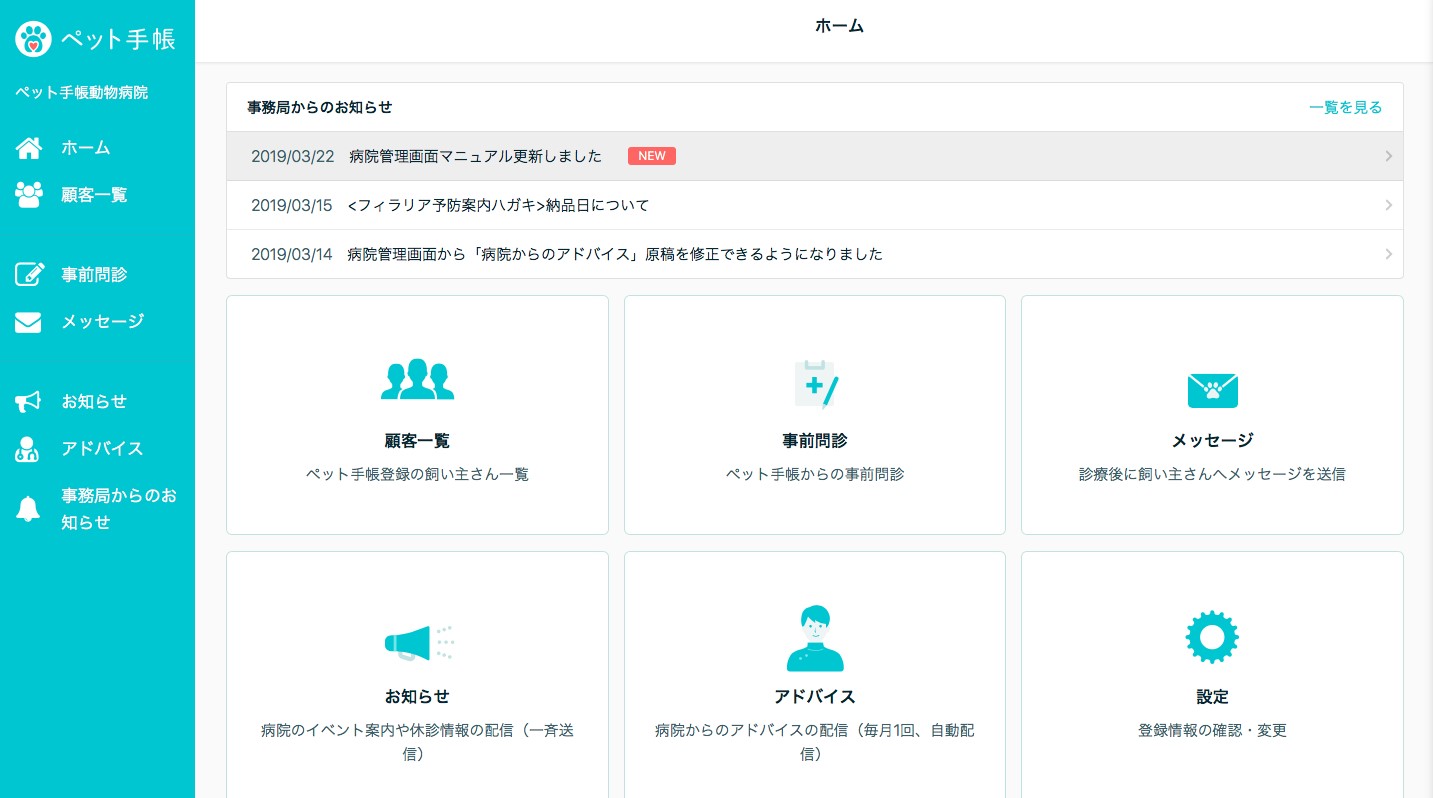Click the 設定 card title
1433x798 pixels.
(1212, 696)
